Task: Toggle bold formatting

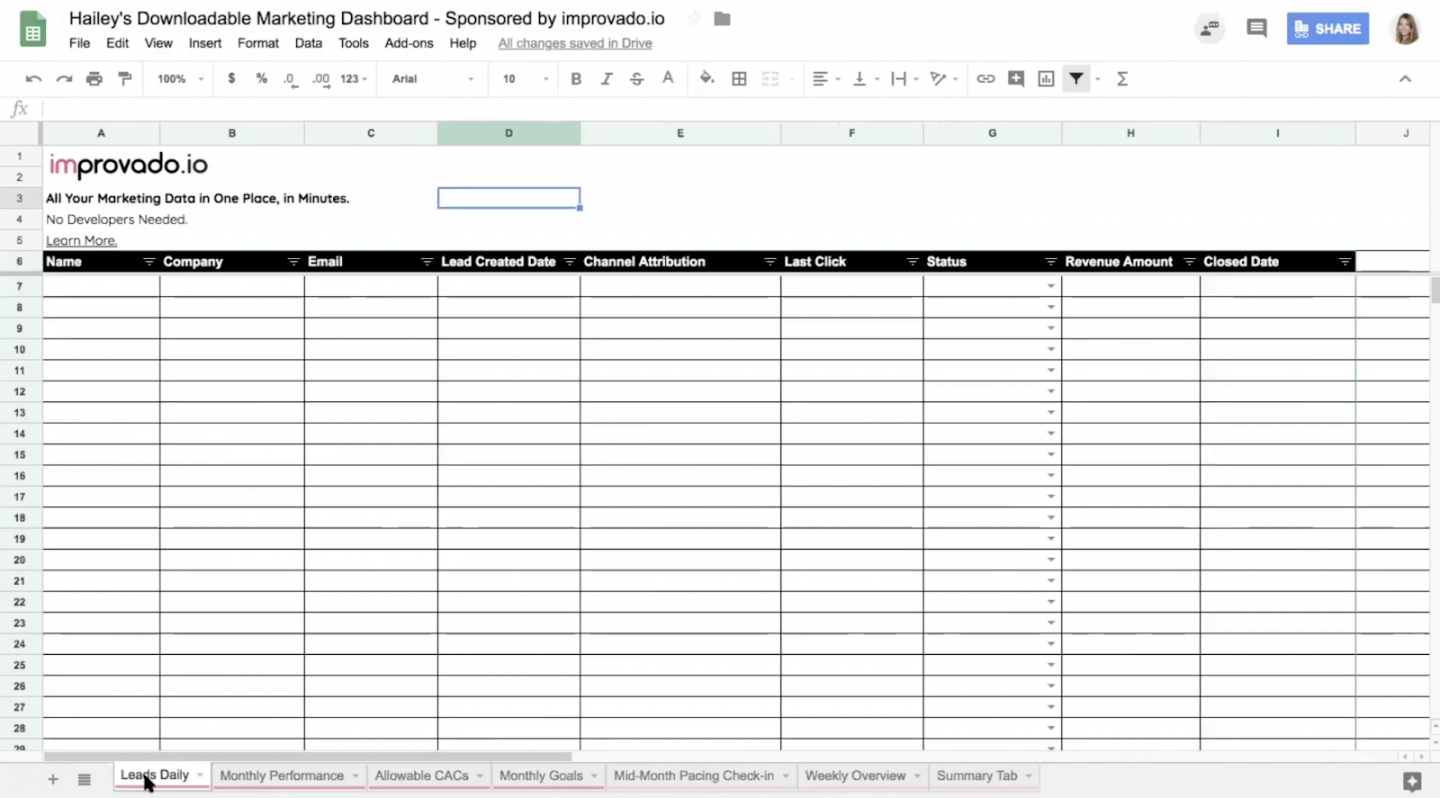Action: pyautogui.click(x=576, y=79)
